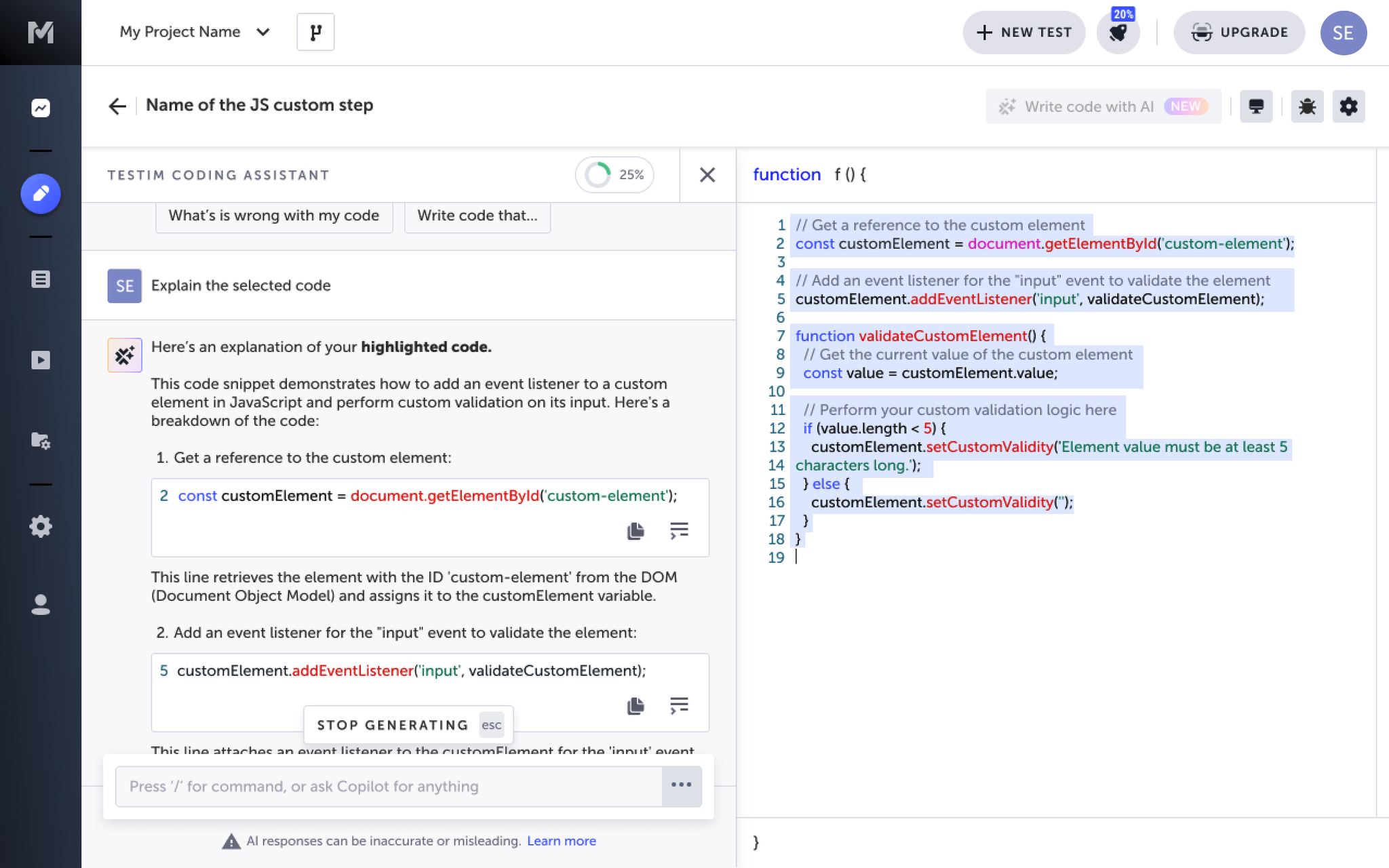Open the more options menu in Copilot input
The image size is (1389, 868).
pyautogui.click(x=682, y=786)
